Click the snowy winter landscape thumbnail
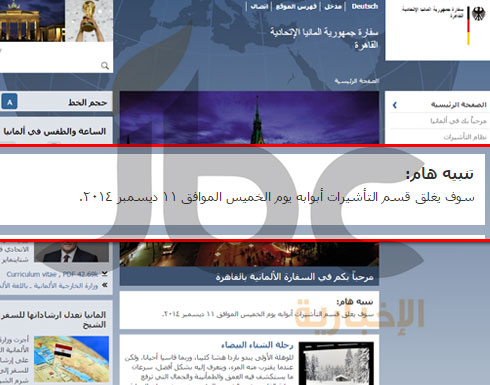The height and width of the screenshot is (385, 490). point(336,363)
